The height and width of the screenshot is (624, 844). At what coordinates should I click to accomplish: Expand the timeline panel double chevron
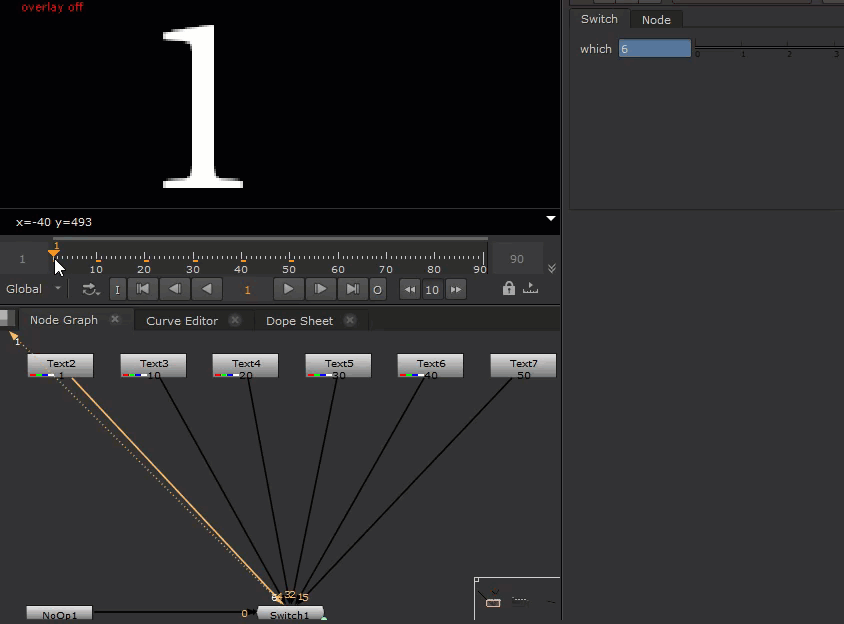tap(552, 268)
